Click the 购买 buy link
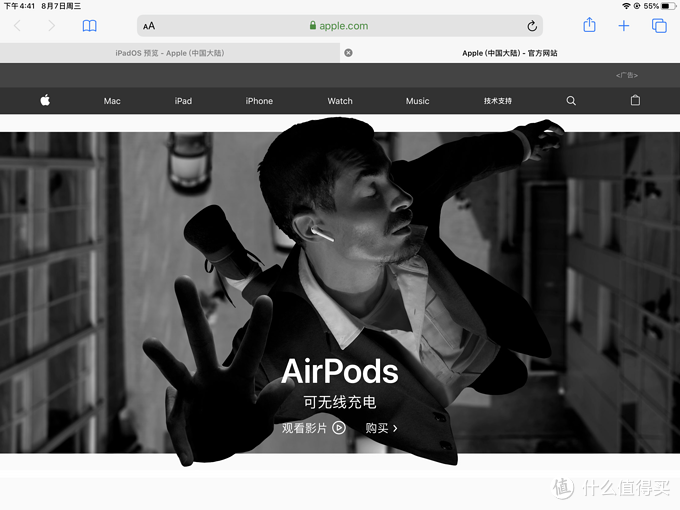 click(x=381, y=428)
